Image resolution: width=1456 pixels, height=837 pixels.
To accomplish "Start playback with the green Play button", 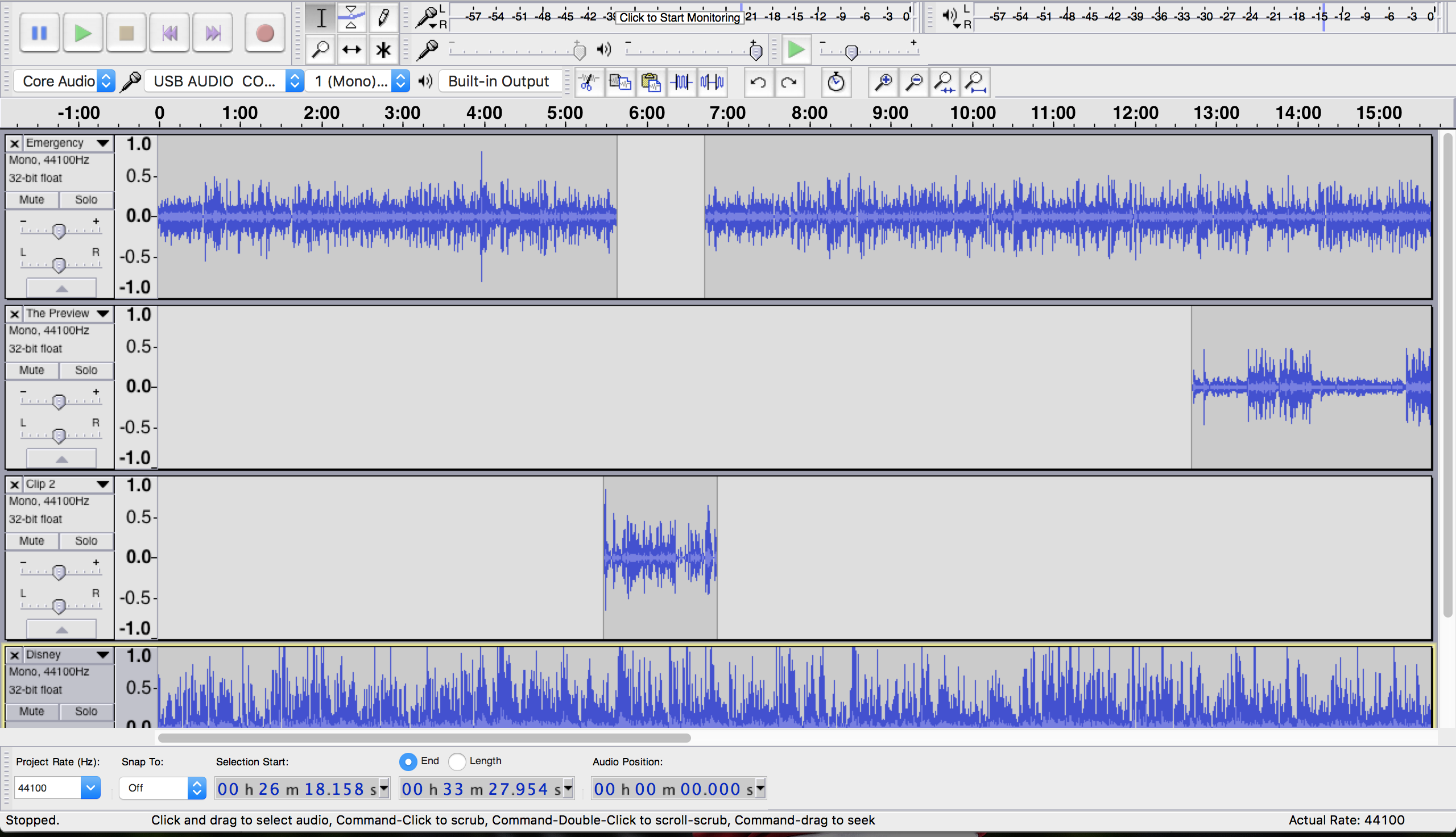I will click(x=83, y=34).
